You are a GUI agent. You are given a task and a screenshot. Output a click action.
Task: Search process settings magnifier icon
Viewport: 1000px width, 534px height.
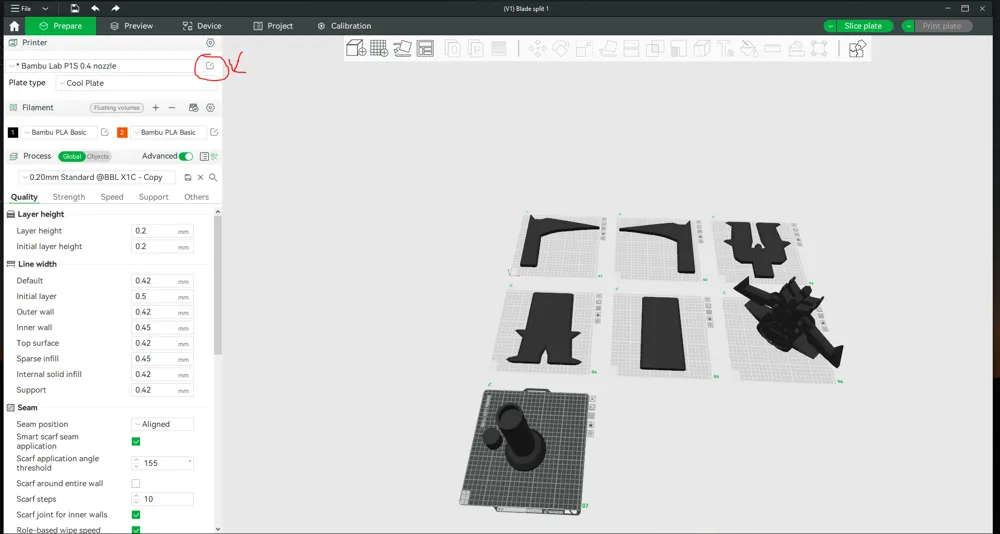213,177
